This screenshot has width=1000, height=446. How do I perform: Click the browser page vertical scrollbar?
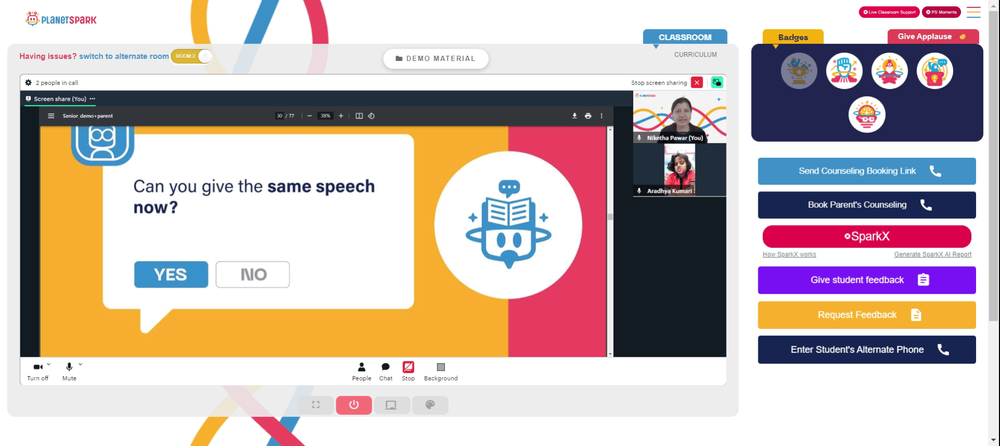pos(994,166)
